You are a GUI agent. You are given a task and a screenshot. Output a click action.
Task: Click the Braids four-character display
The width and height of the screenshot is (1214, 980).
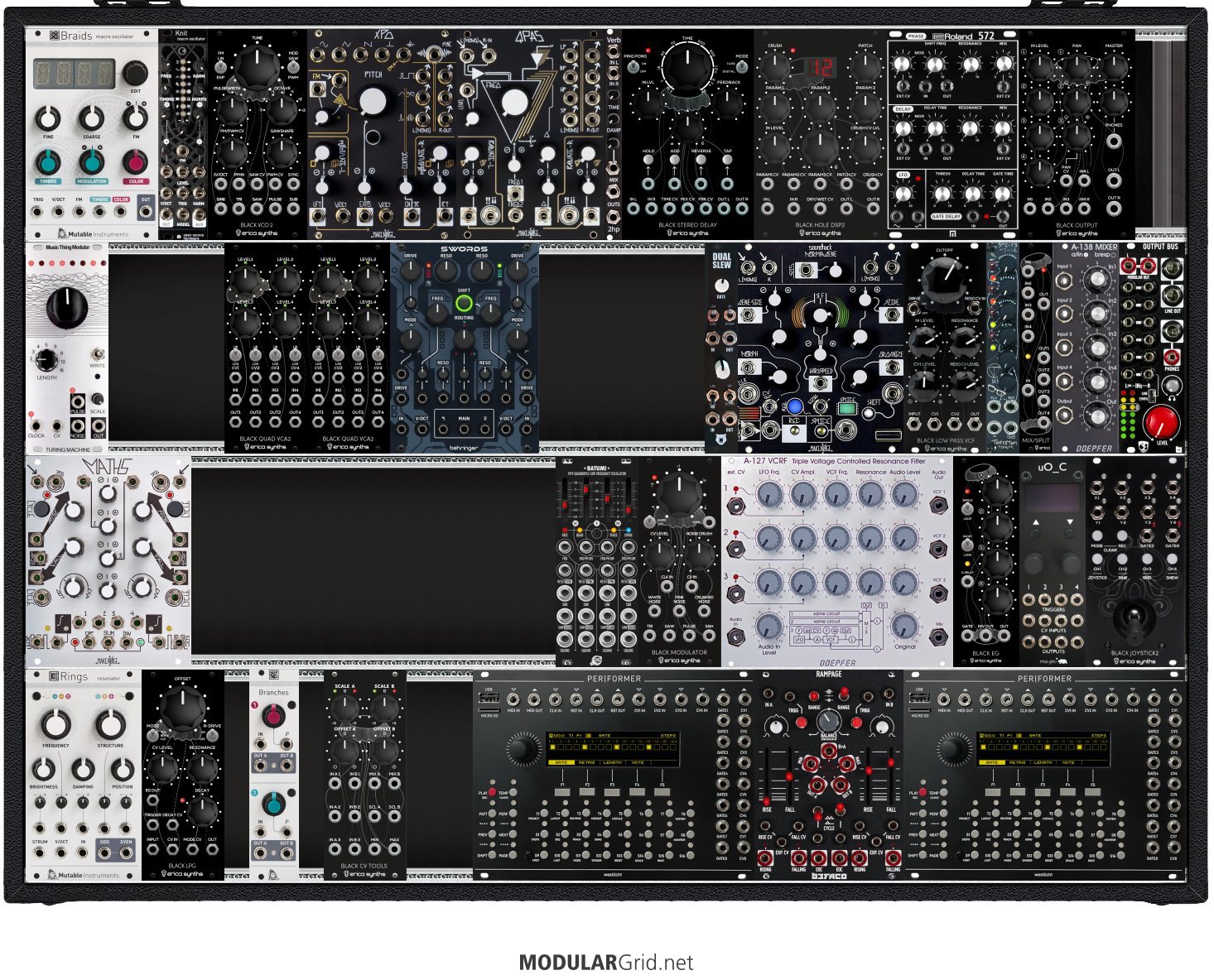coord(74,74)
